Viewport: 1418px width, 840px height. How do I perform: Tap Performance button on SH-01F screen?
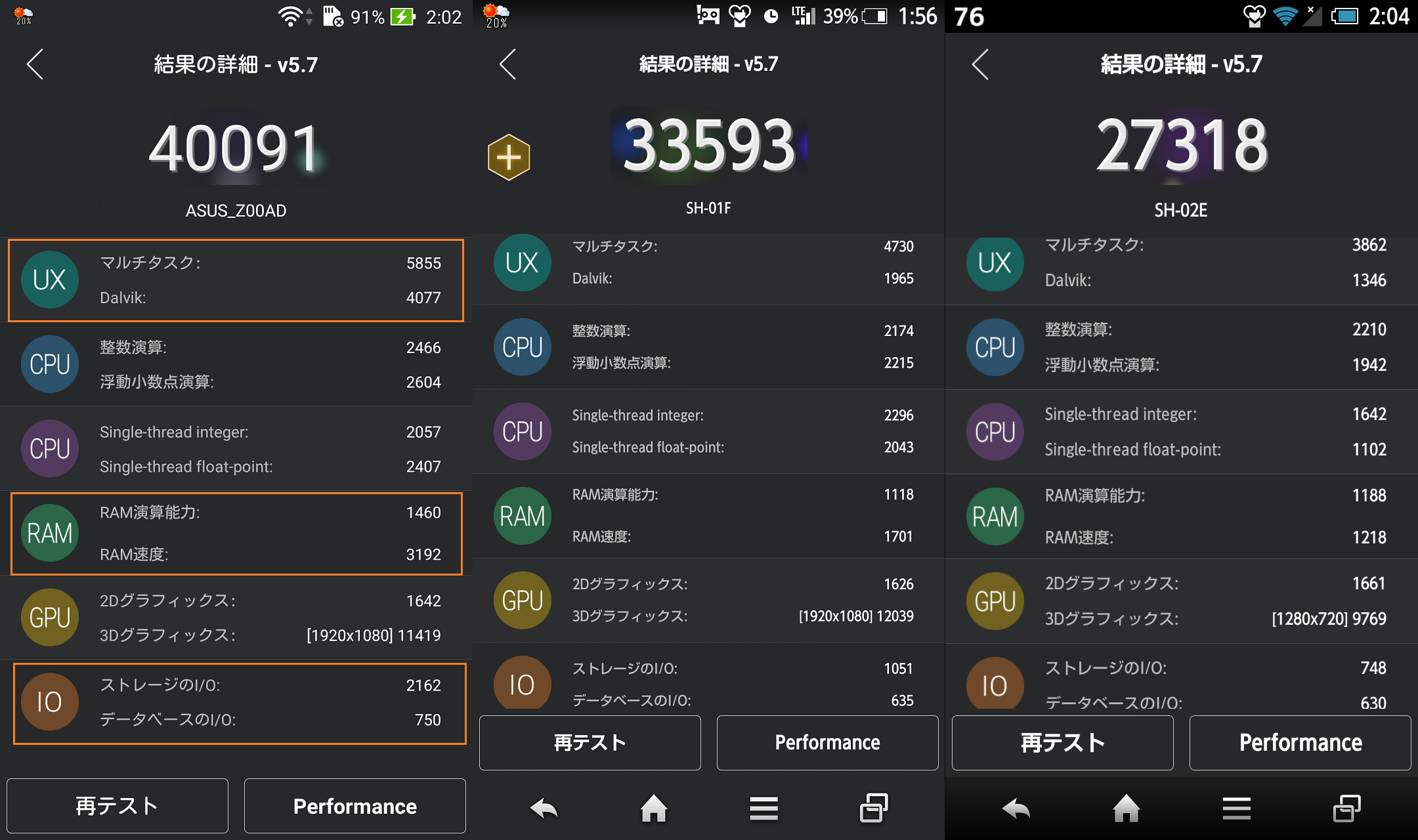pos(828,743)
